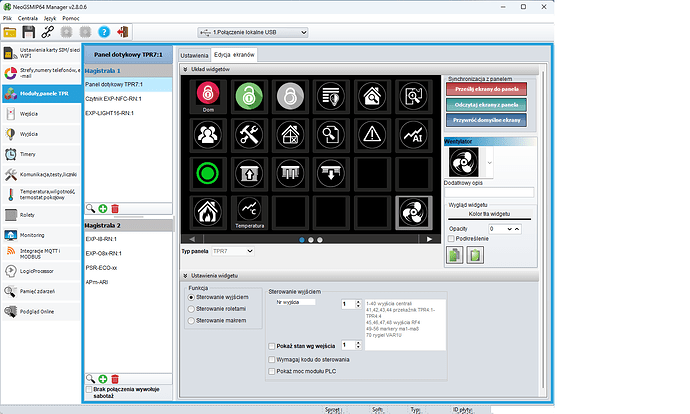Switch to the Ustawienia tab
This screenshot has height=414, width=690.
pos(194,55)
